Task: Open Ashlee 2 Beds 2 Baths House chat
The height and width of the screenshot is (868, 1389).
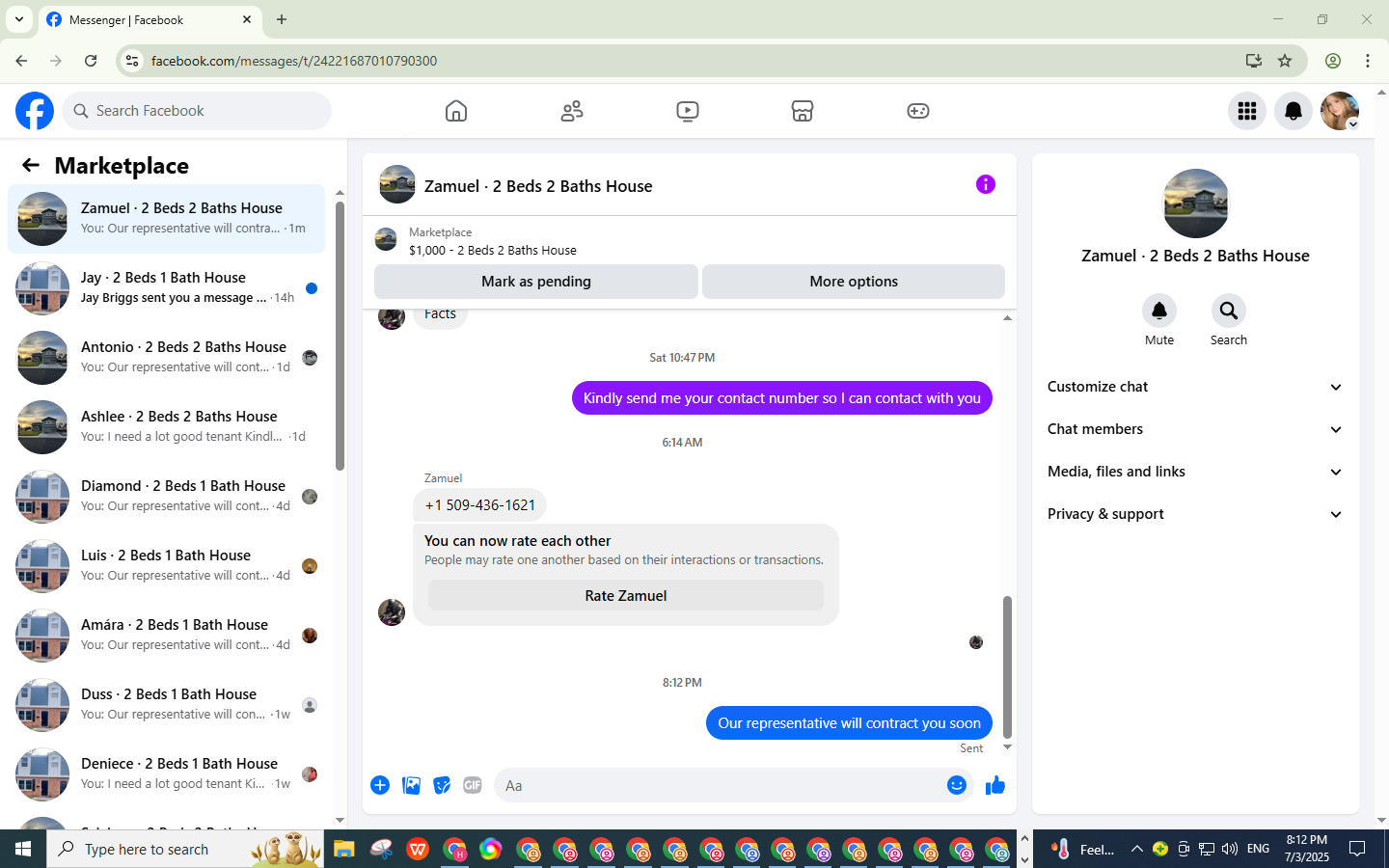Action: (166, 427)
